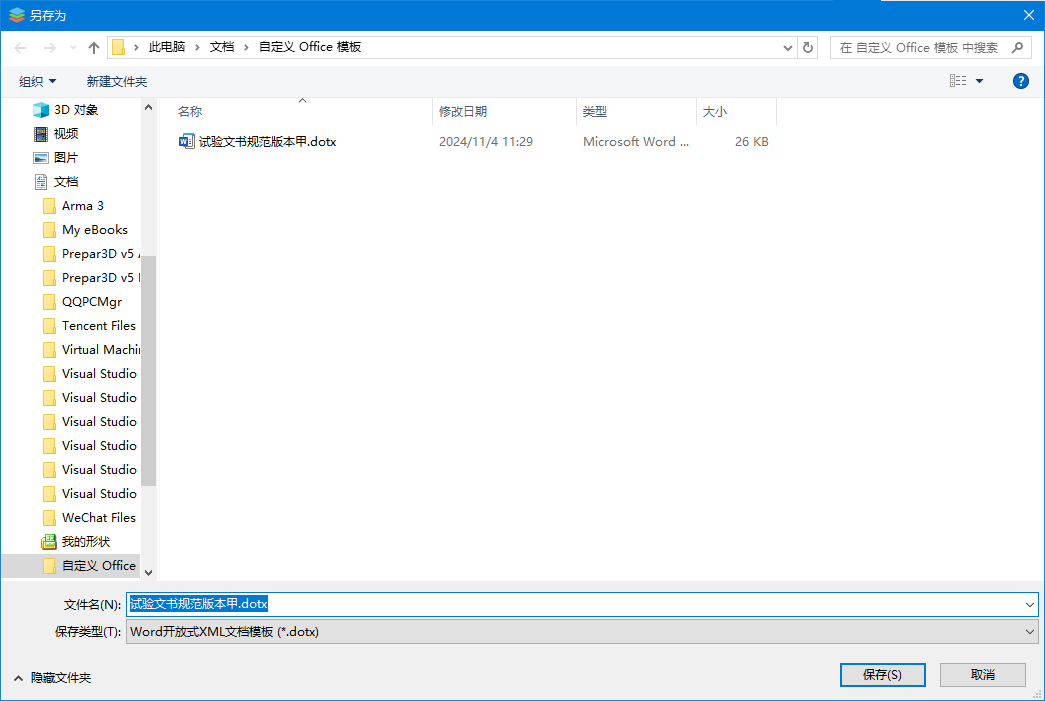Open help with the question mark icon
The image size is (1045, 701).
click(x=1020, y=81)
